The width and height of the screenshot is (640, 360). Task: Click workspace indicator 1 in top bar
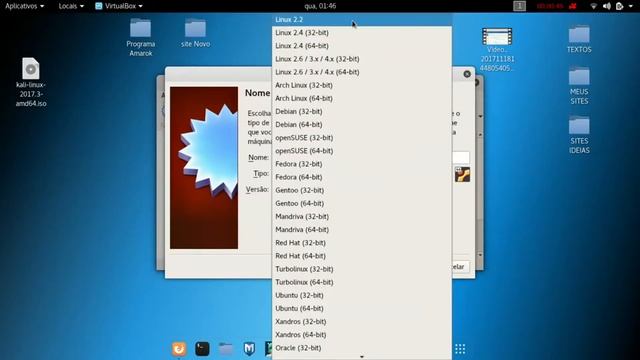pyautogui.click(x=519, y=6)
